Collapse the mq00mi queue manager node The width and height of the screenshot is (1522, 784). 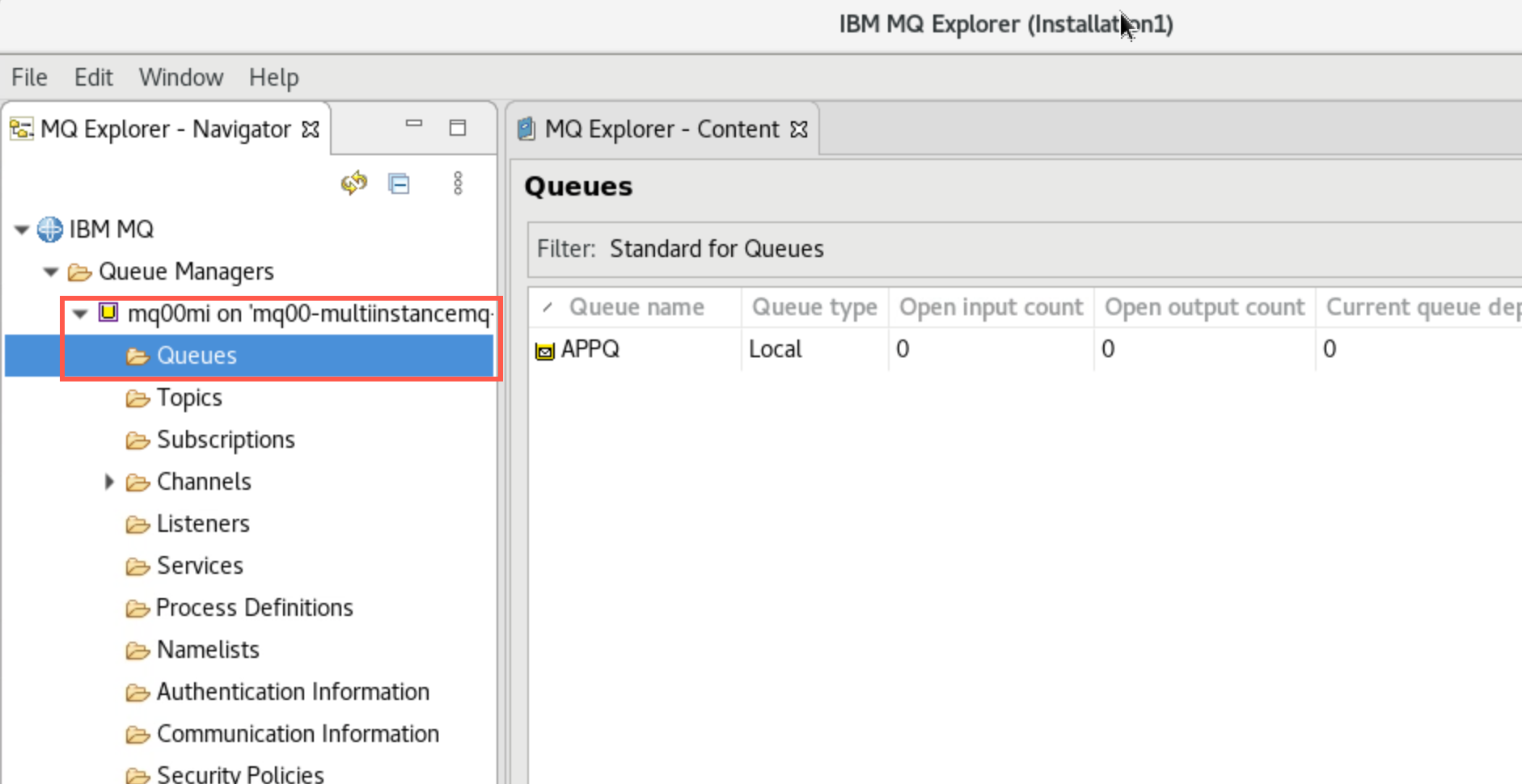point(80,314)
